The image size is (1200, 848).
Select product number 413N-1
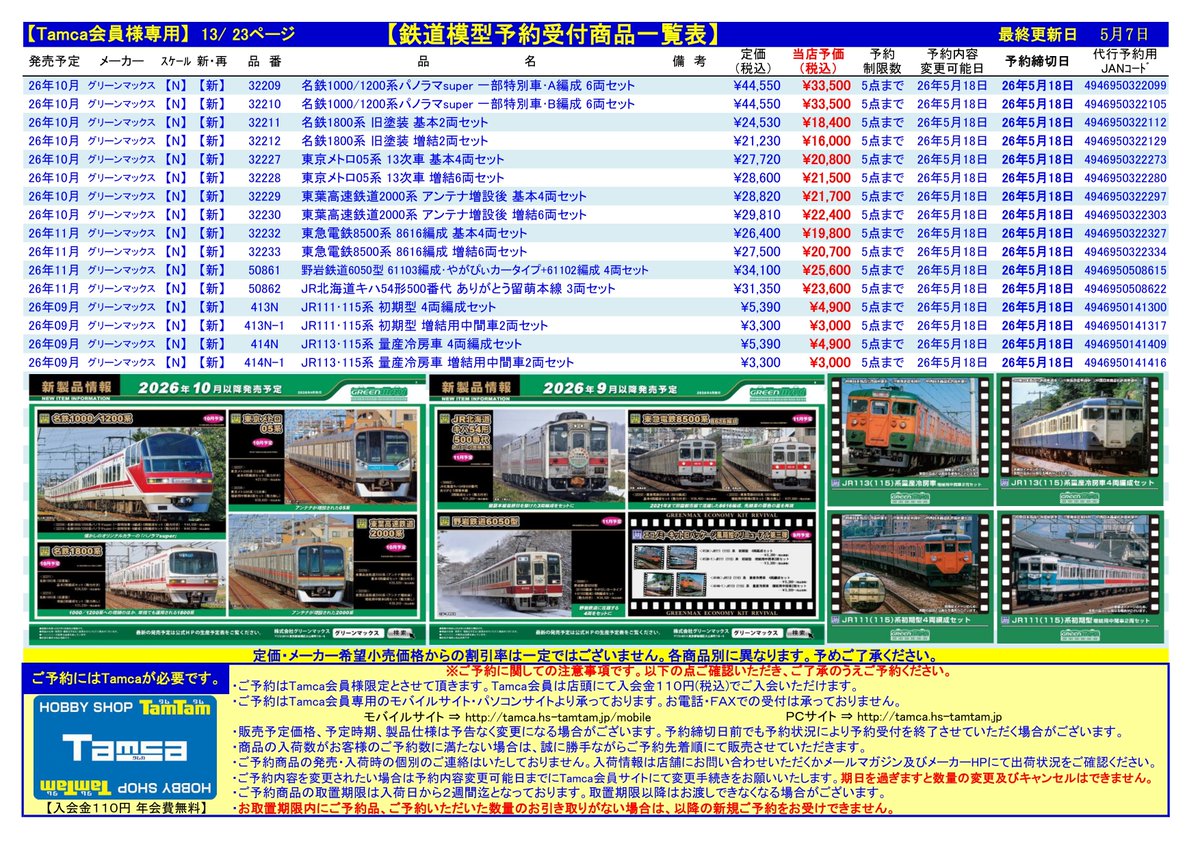coord(265,326)
